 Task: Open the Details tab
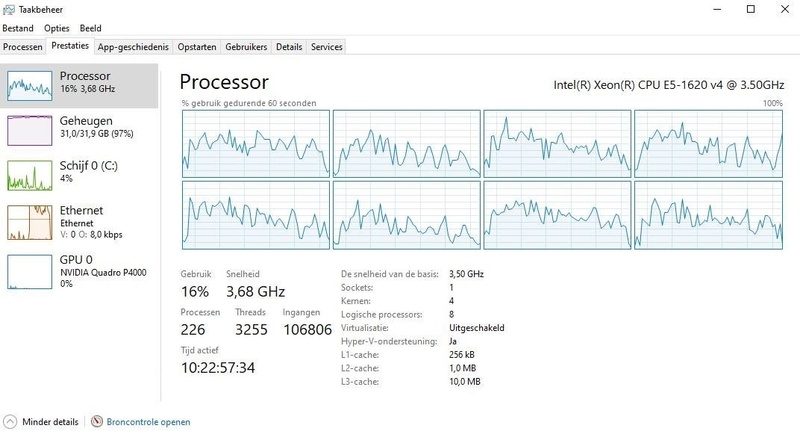coord(289,46)
